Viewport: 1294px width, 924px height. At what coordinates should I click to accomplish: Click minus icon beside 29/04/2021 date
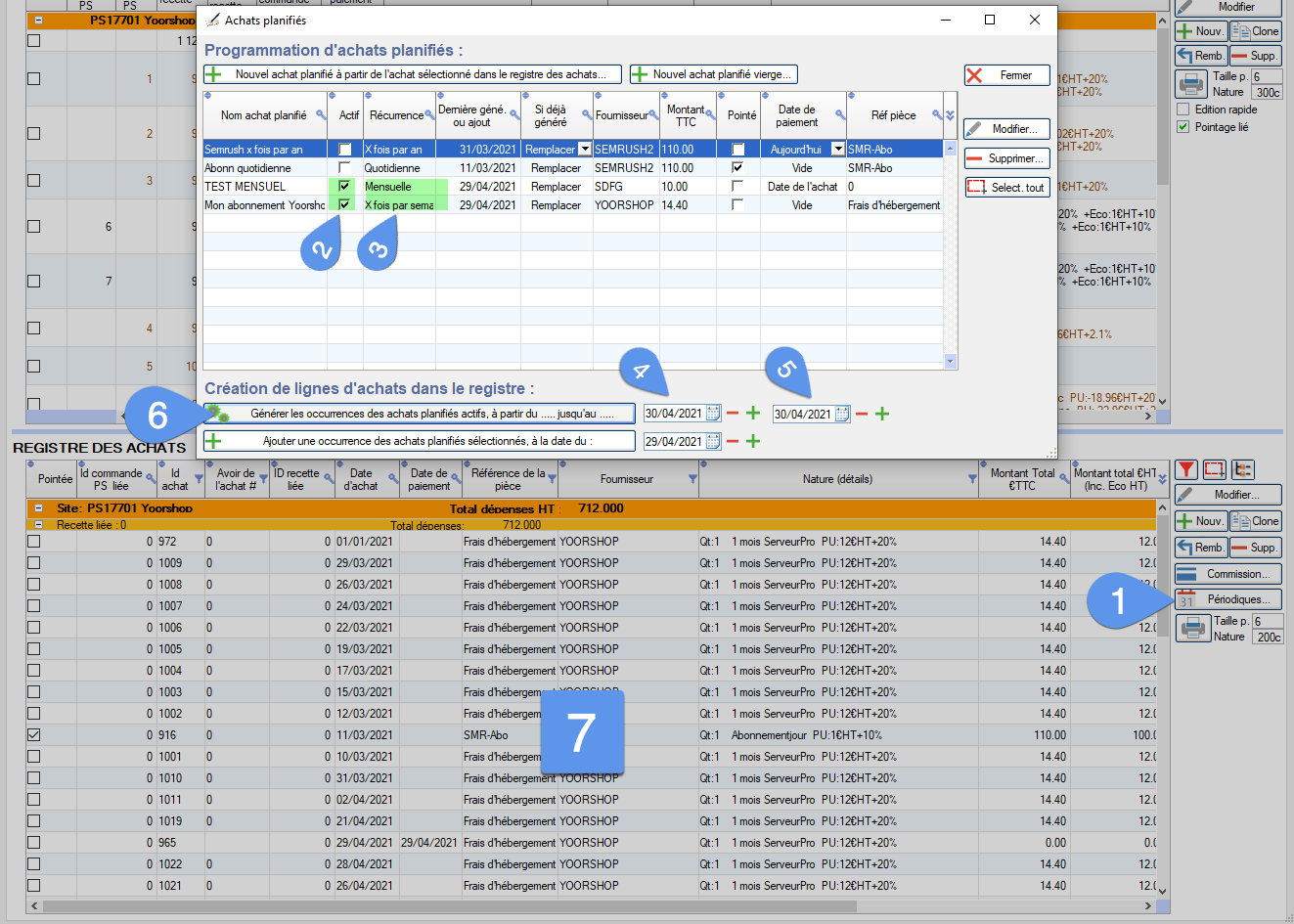733,441
